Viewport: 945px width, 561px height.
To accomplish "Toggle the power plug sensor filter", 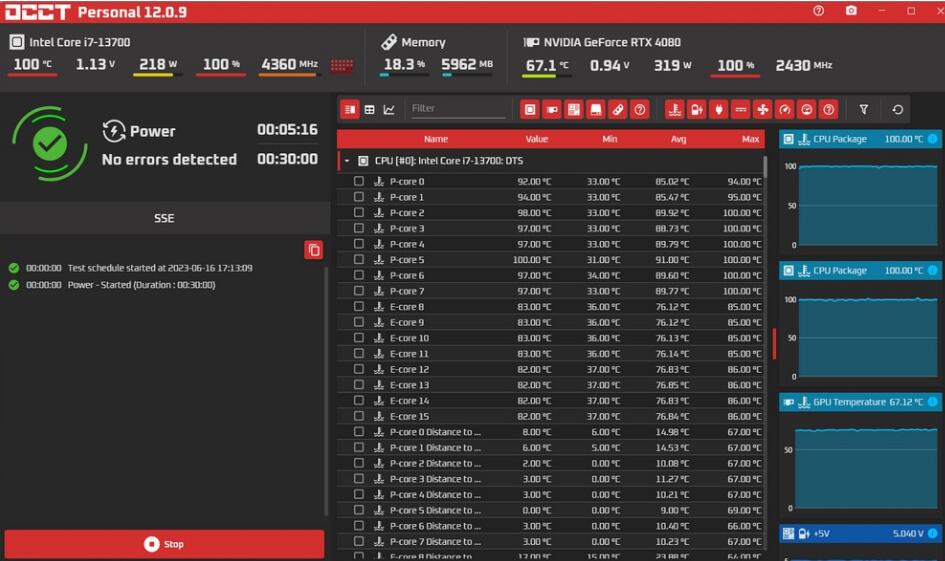I will (x=718, y=109).
